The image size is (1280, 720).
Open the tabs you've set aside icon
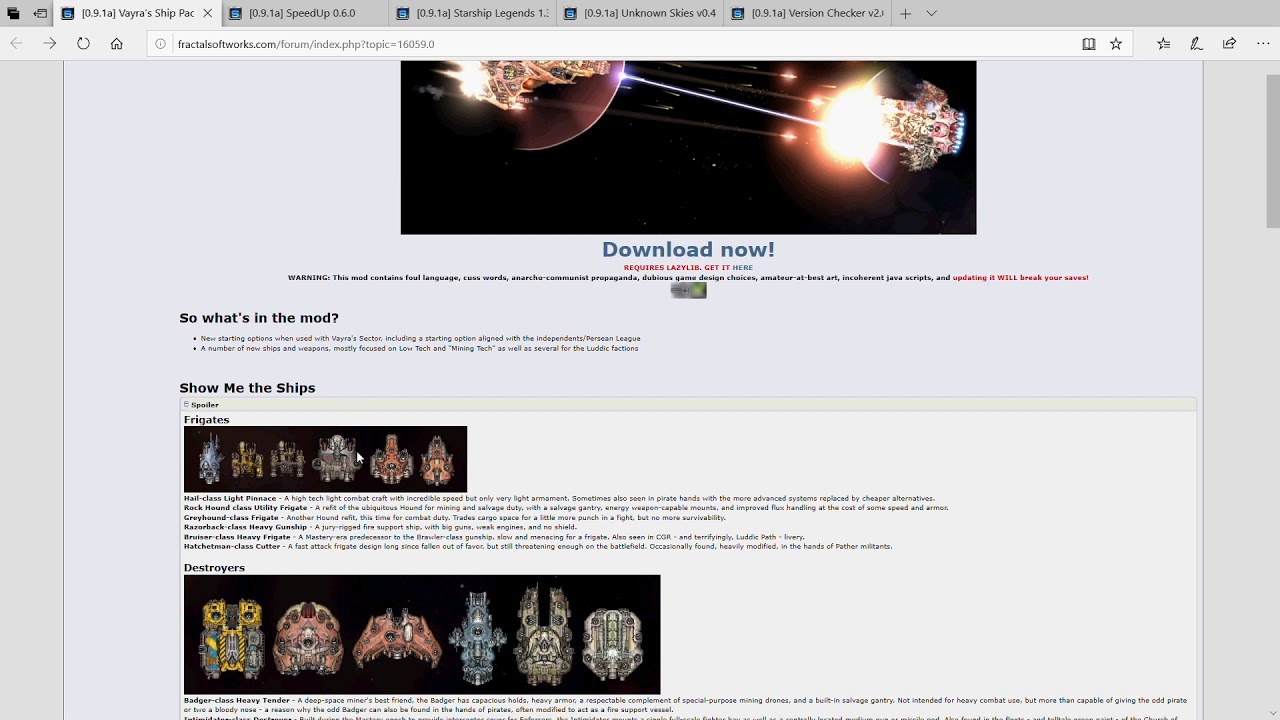point(13,14)
